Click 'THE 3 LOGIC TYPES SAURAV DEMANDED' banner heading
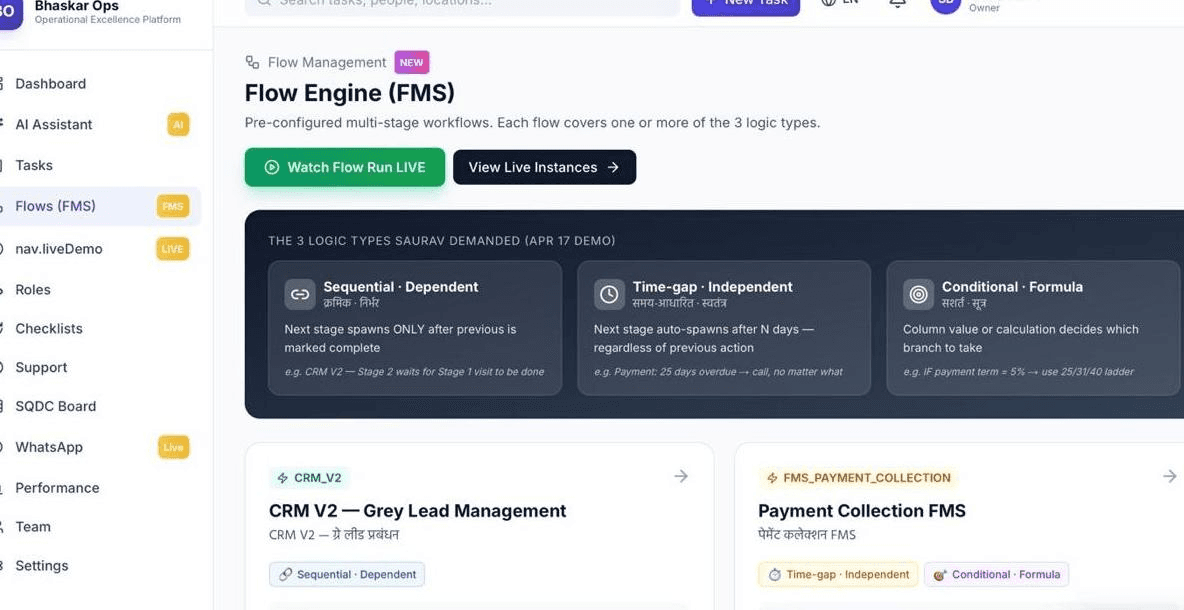The width and height of the screenshot is (1184, 610). (x=442, y=241)
